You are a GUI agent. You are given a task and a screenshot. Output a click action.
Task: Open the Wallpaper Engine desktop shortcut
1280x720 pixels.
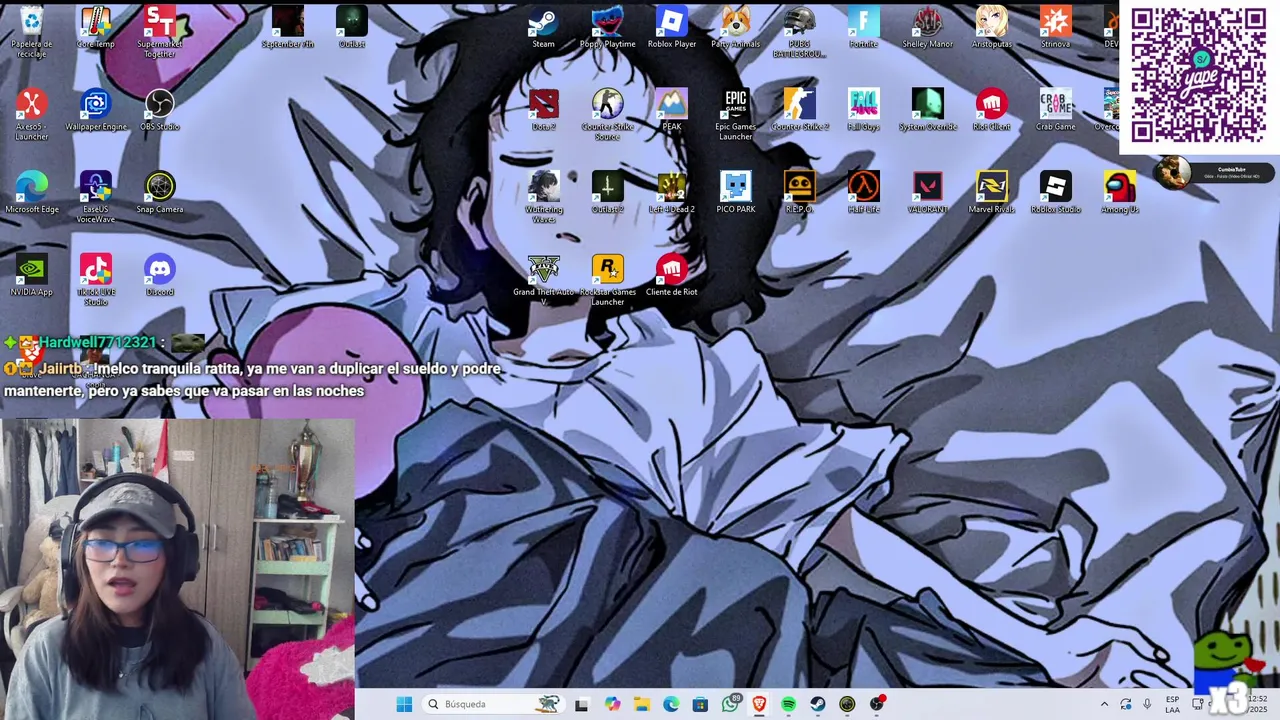pos(95,110)
